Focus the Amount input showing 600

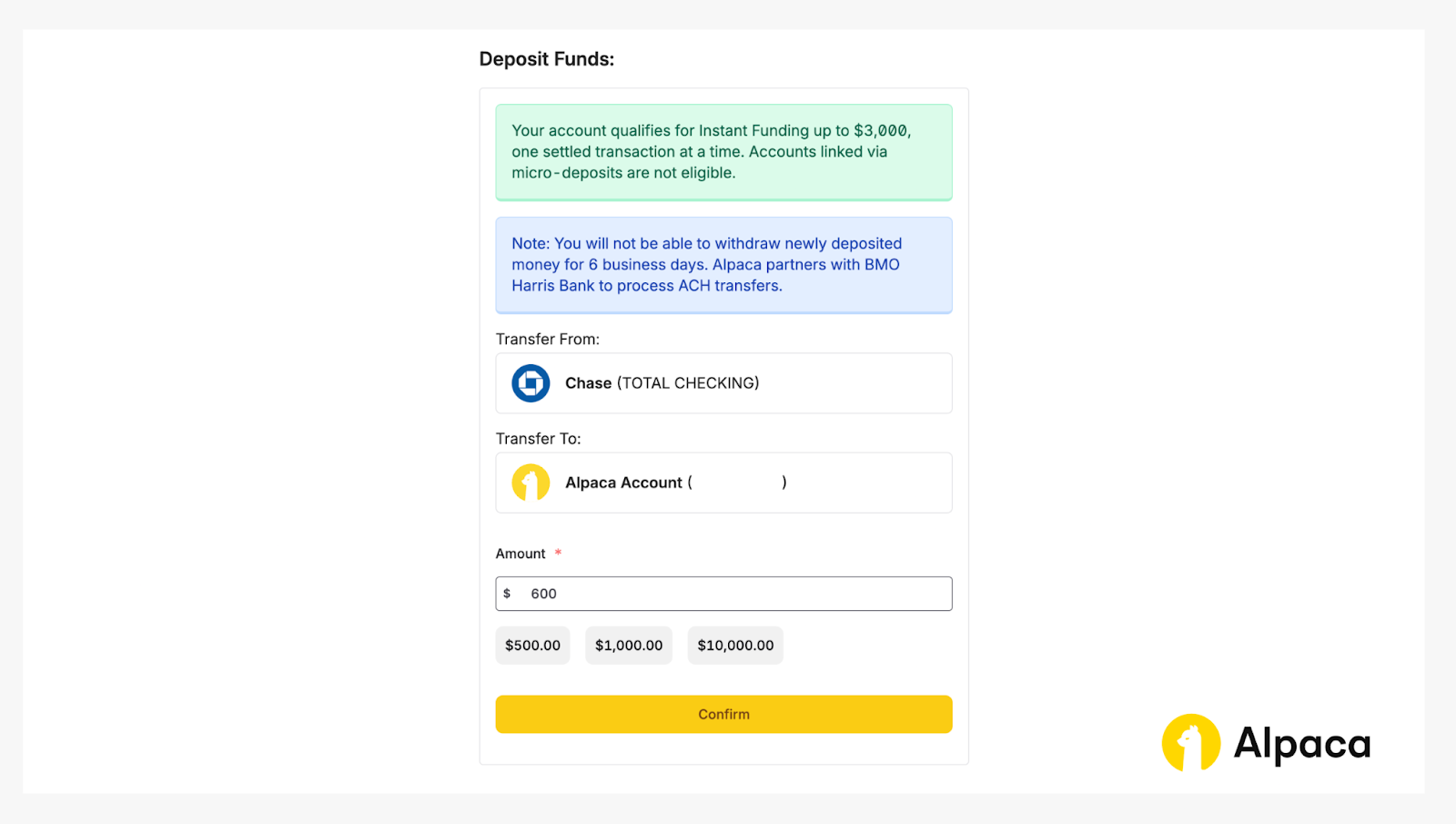tap(737, 594)
